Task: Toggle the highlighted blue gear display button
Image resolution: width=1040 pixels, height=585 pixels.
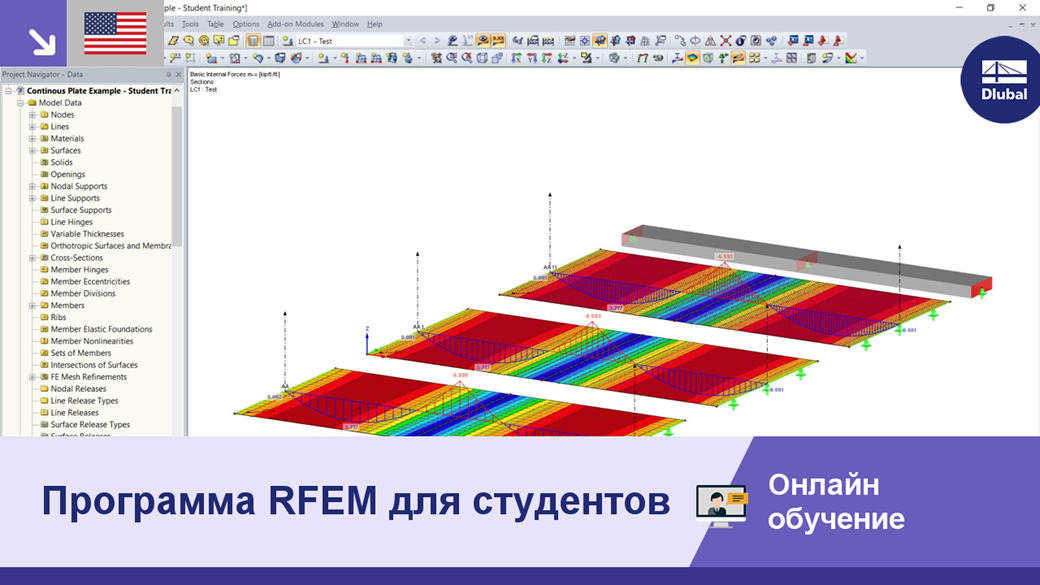Action: 600,41
